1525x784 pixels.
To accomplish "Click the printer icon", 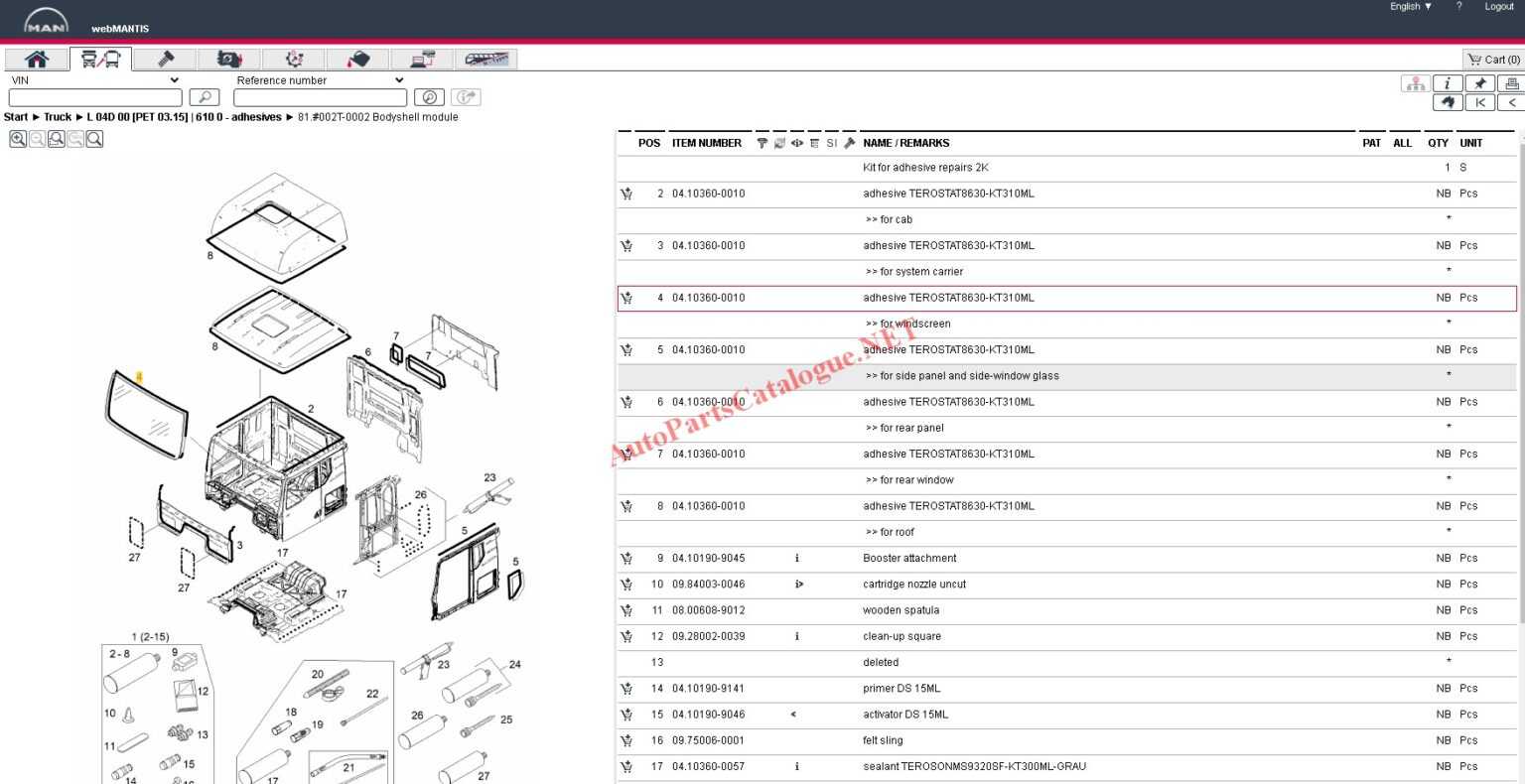I will tap(1511, 83).
